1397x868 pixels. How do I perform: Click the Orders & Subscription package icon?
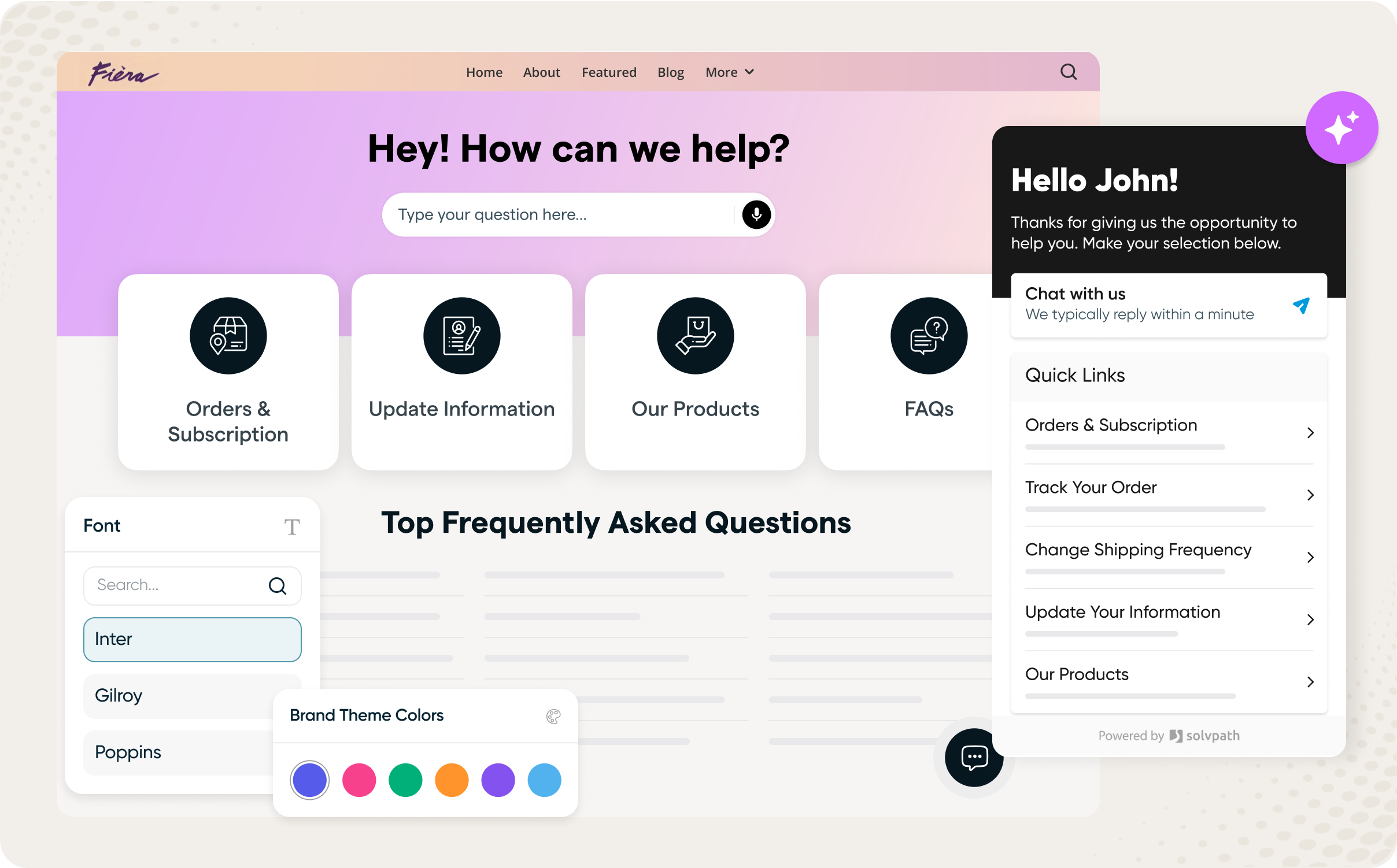pyautogui.click(x=228, y=336)
